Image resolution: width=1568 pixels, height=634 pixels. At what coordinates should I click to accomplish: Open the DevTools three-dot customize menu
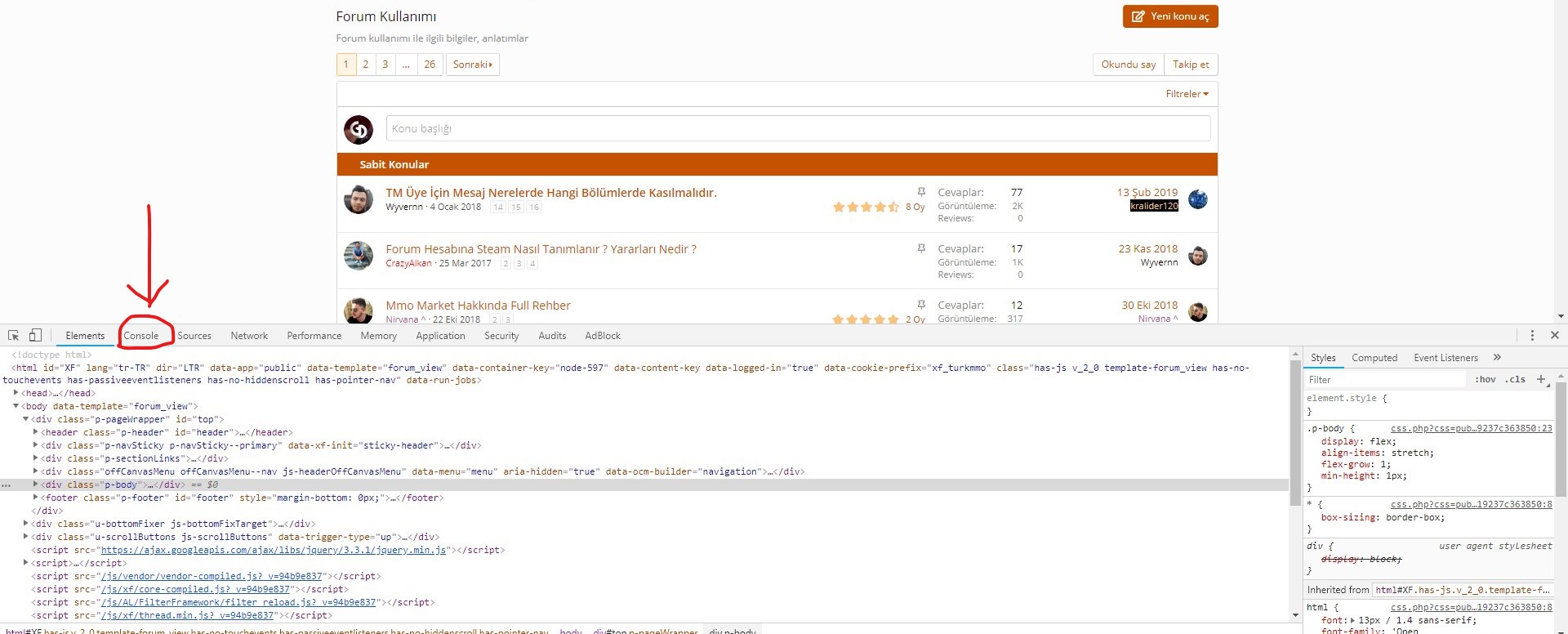pyautogui.click(x=1532, y=336)
